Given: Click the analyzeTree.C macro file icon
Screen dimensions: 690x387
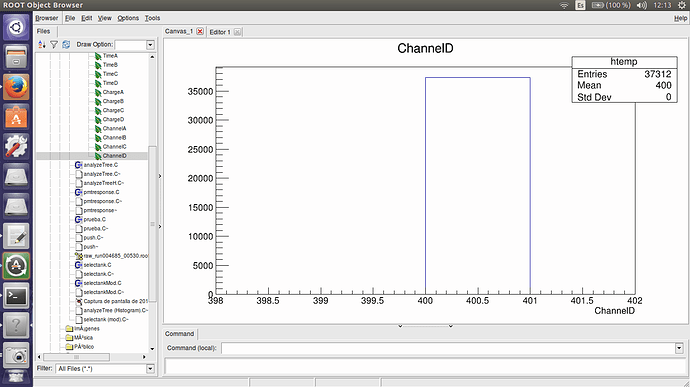Looking at the screenshot, I should [x=78, y=165].
